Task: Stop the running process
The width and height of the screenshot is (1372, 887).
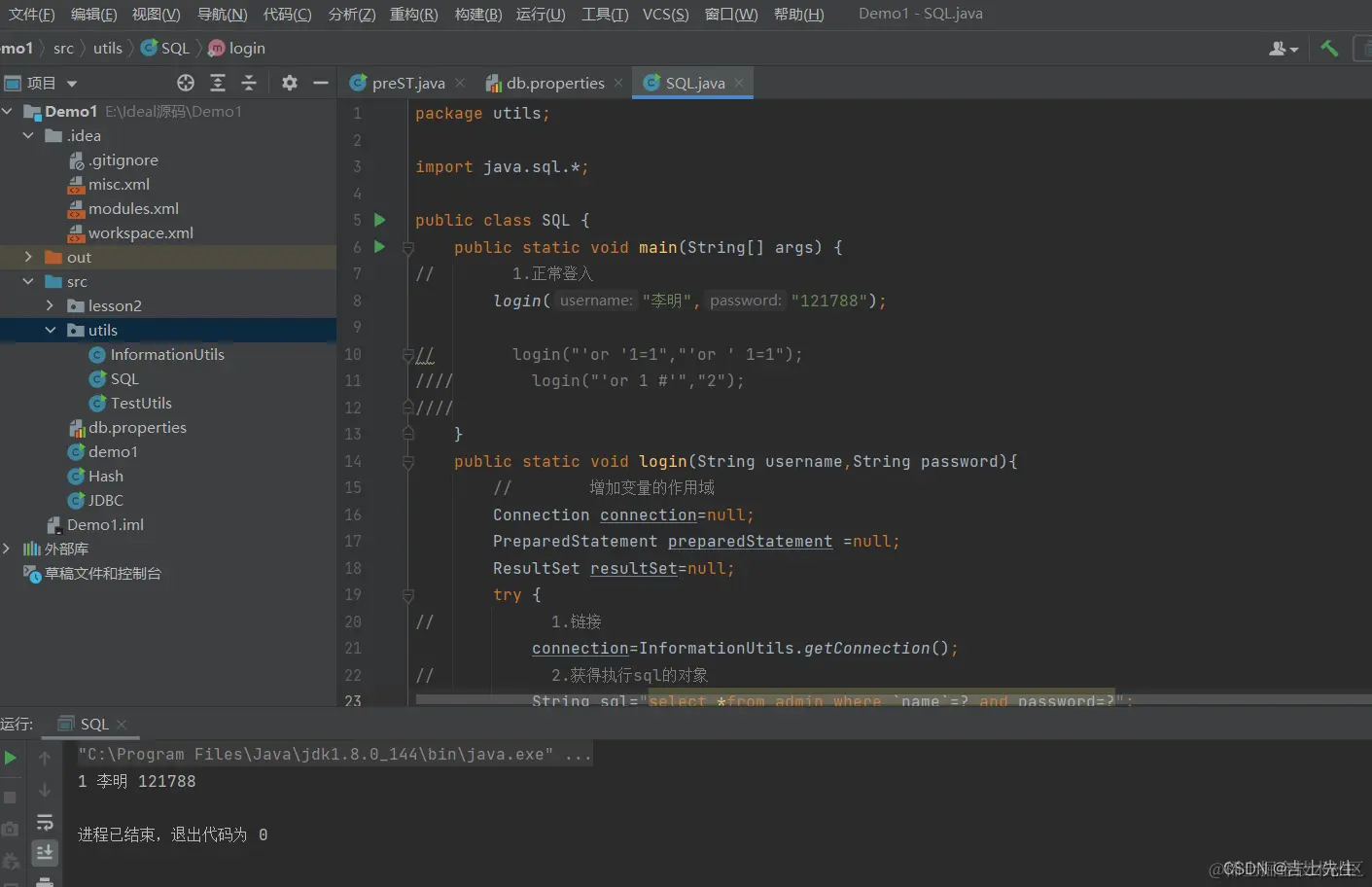Action: [x=10, y=798]
